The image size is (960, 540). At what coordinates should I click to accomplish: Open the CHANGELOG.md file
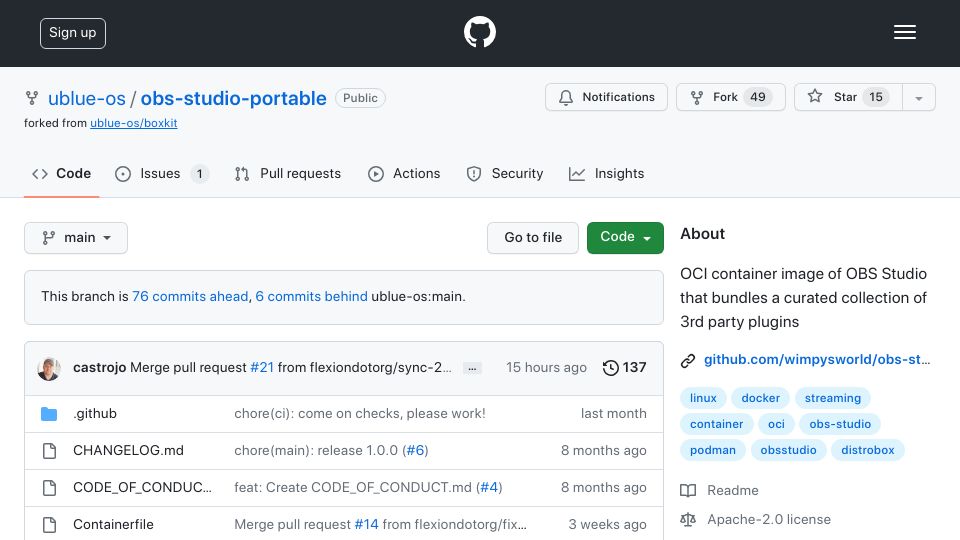pos(128,451)
